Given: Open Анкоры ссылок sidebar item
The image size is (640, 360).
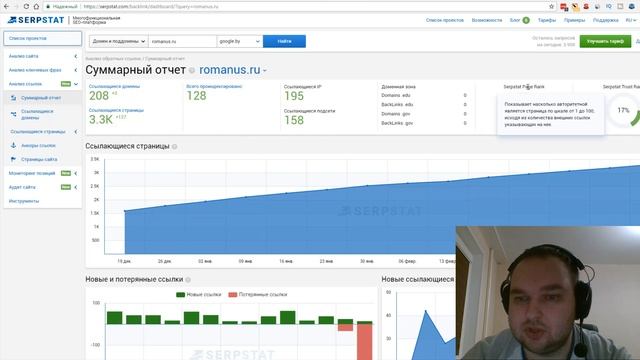Looking at the screenshot, I should pos(38,146).
